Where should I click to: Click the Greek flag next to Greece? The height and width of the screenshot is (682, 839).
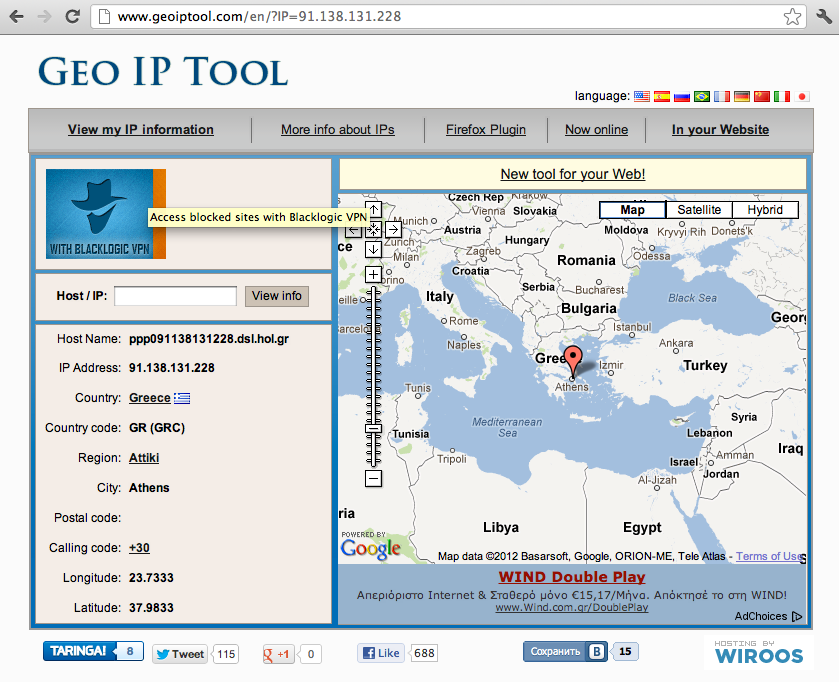[x=182, y=398]
